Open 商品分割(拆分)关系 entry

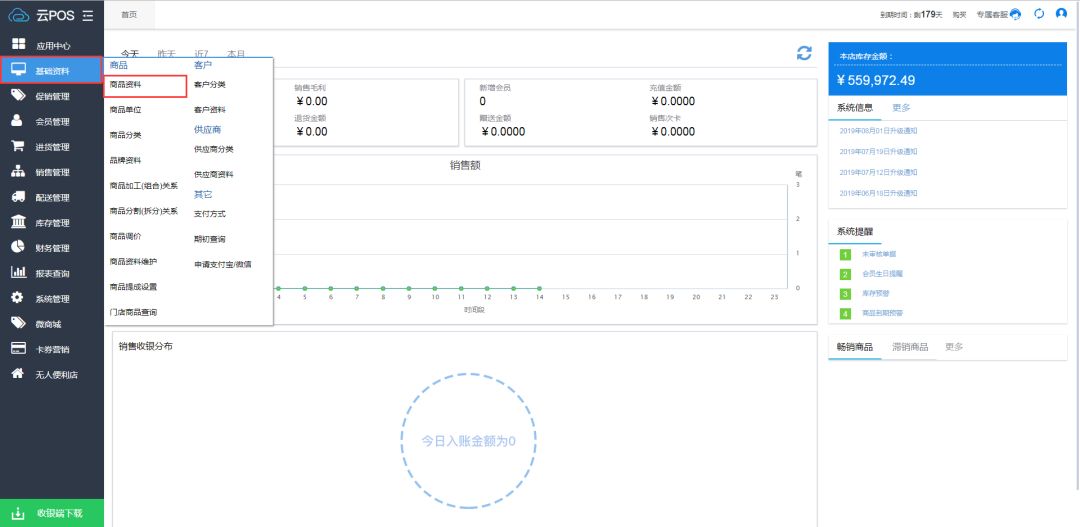click(143, 211)
